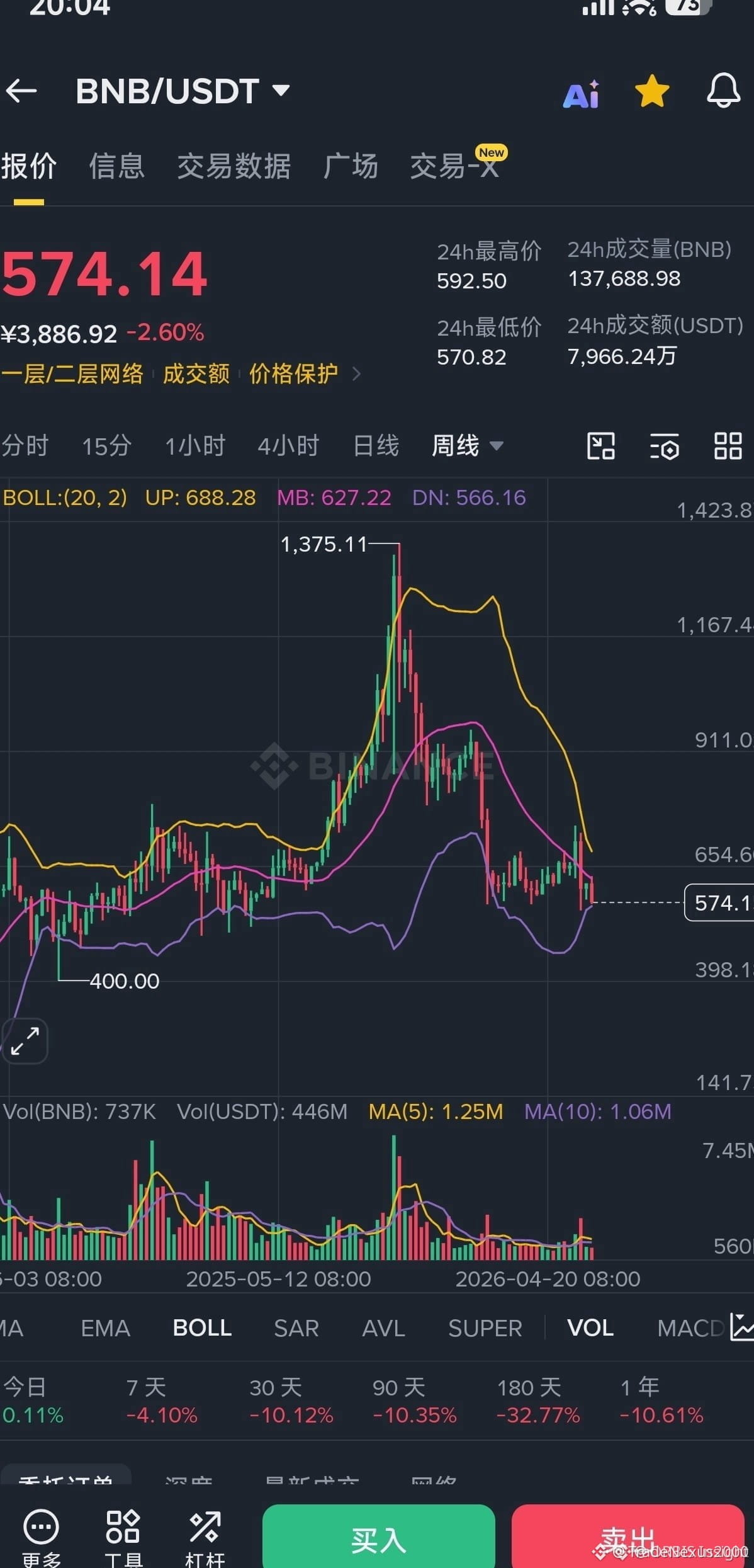Toggle the favorite star icon
This screenshot has height=1568, width=754.
[652, 92]
